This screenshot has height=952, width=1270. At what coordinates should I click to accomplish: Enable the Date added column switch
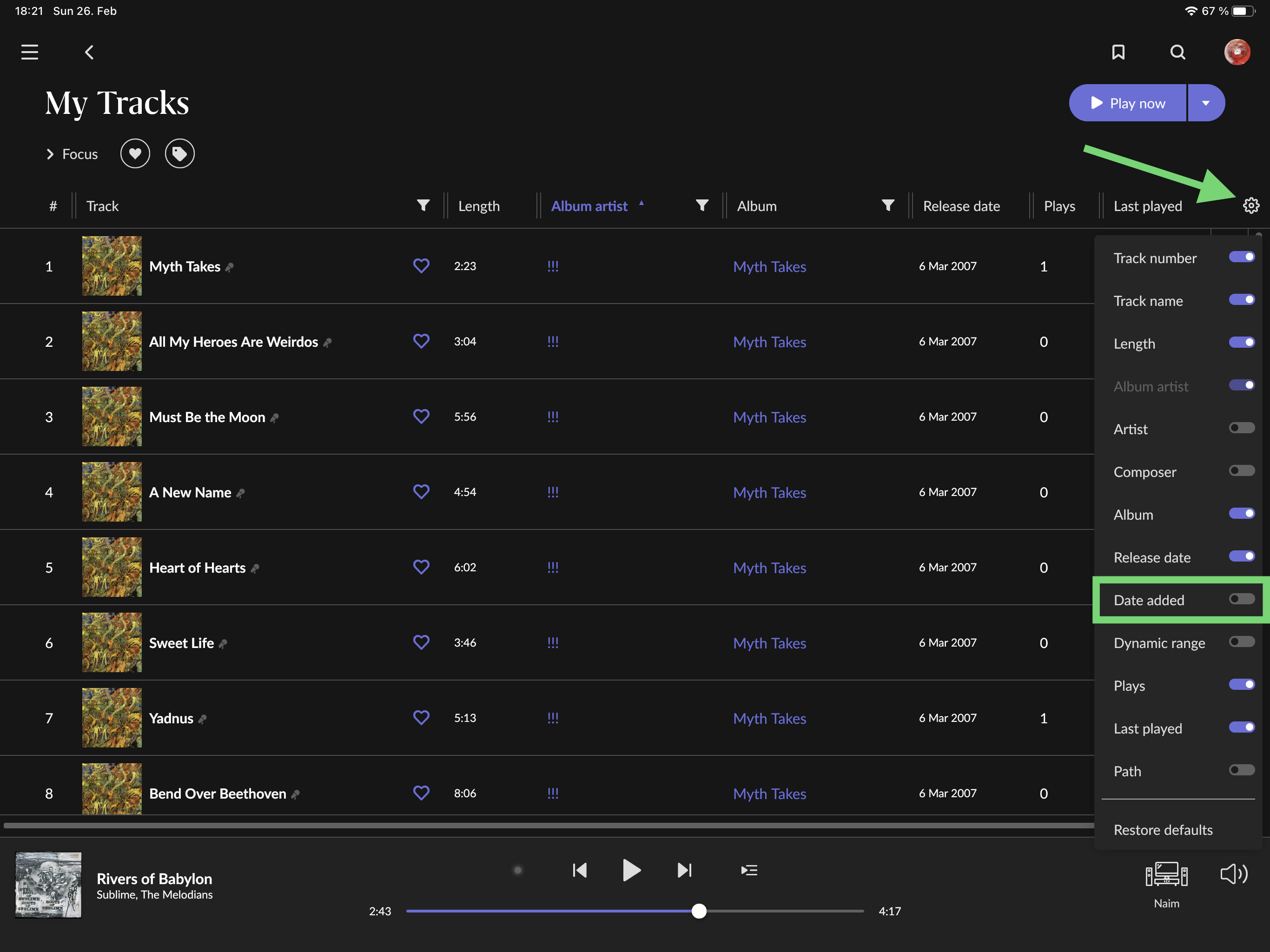[1241, 600]
